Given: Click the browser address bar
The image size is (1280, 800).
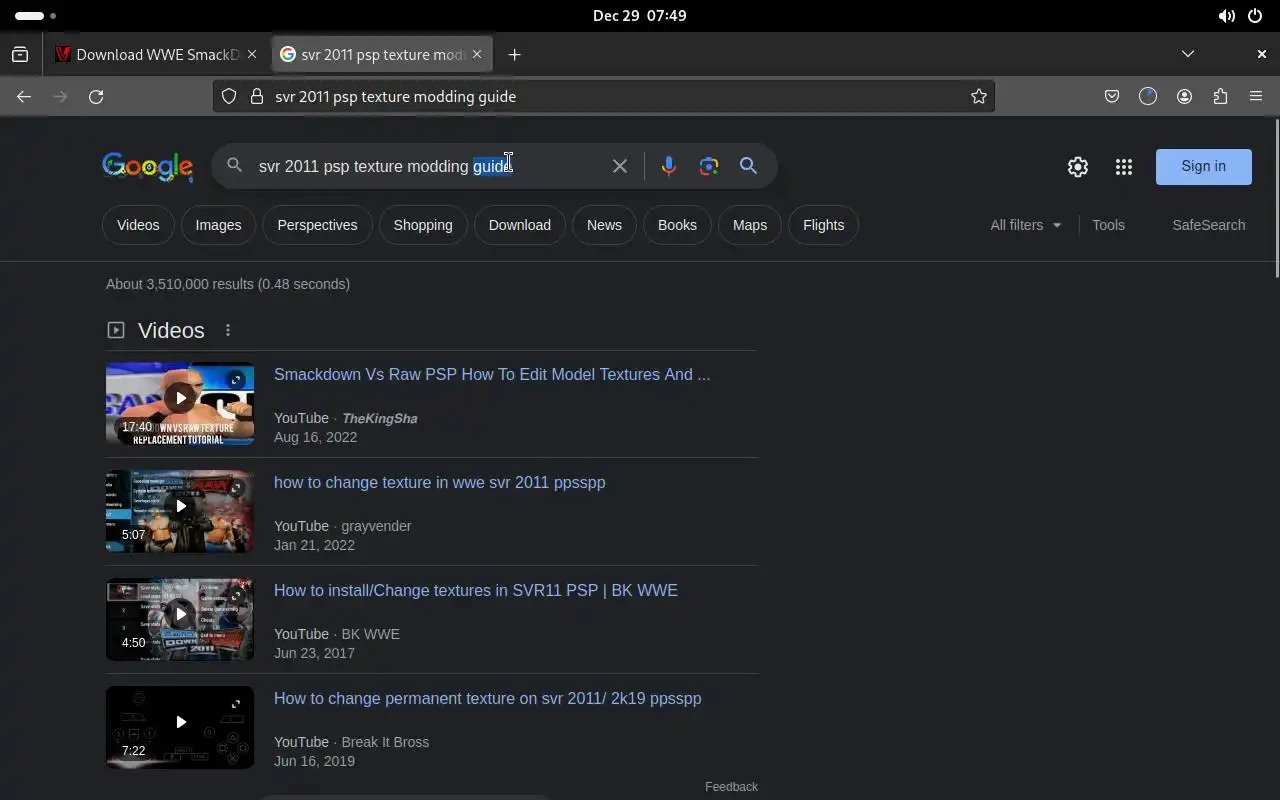Looking at the screenshot, I should point(603,96).
